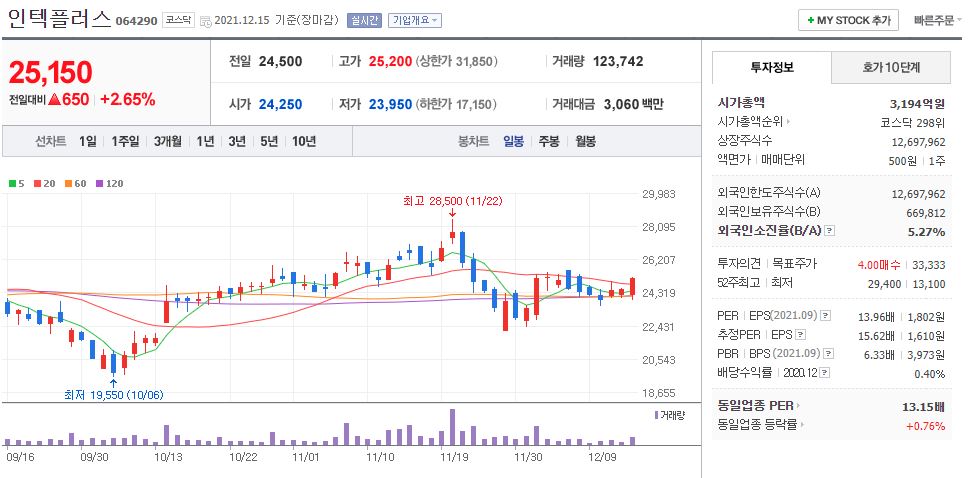
Task: Click the orange 60-day moving average swatch
Action: click(68, 184)
